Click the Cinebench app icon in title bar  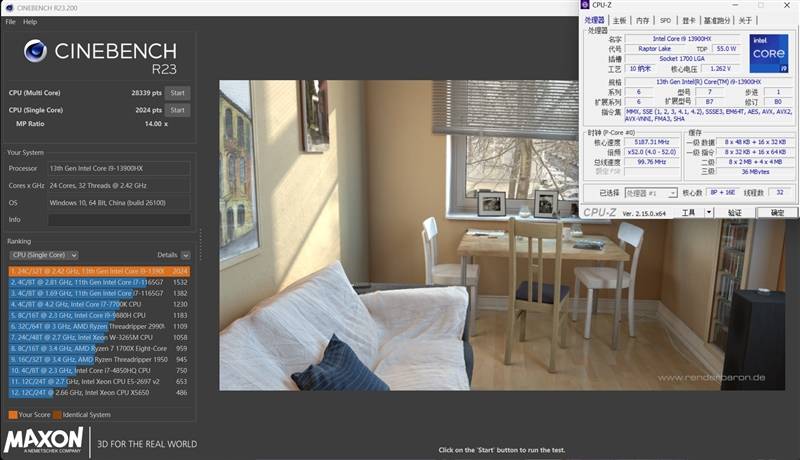9,8
